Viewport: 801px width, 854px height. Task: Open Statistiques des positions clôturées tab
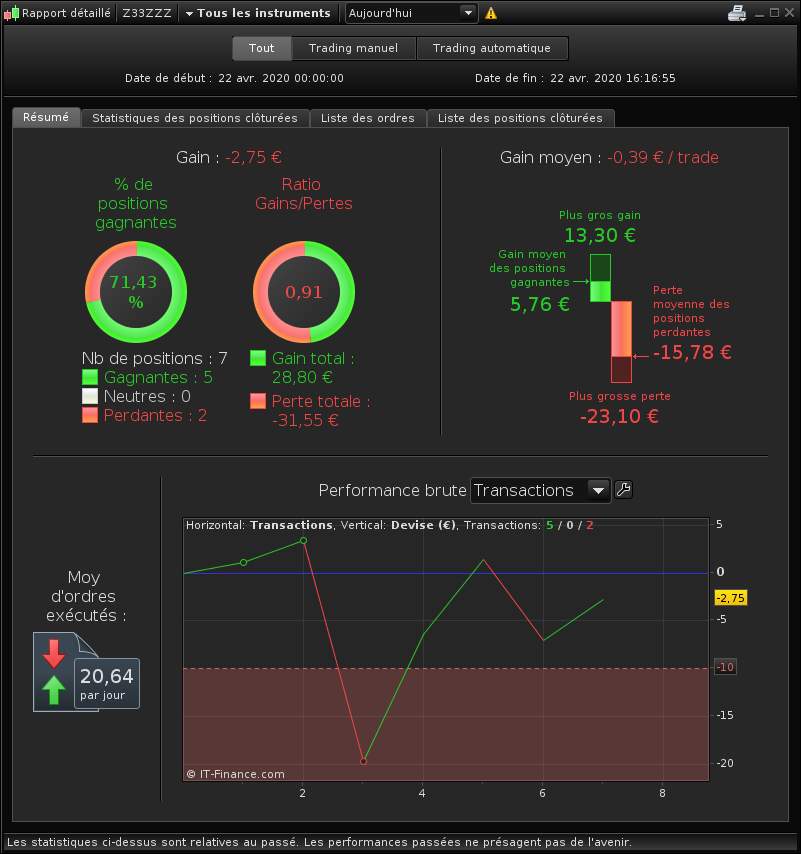tap(195, 118)
